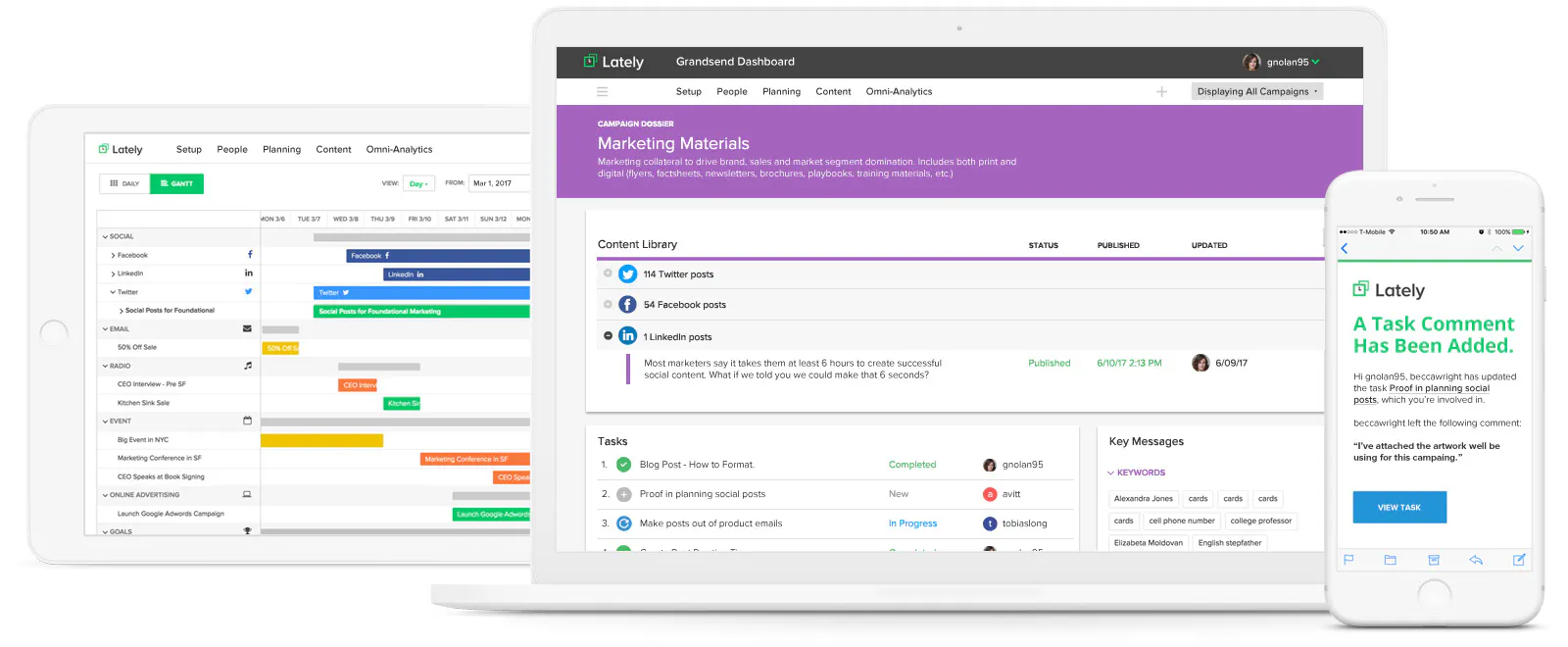This screenshot has height=647, width=1568.
Task: Open Omni-Analytics on the tablet
Action: [399, 149]
